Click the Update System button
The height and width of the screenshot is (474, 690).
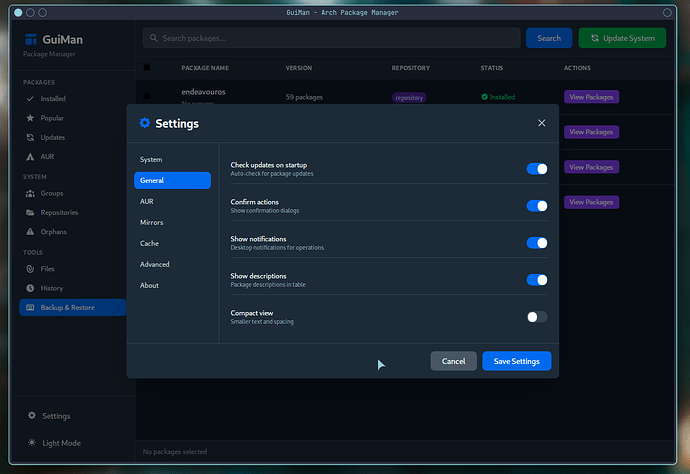[x=622, y=38]
